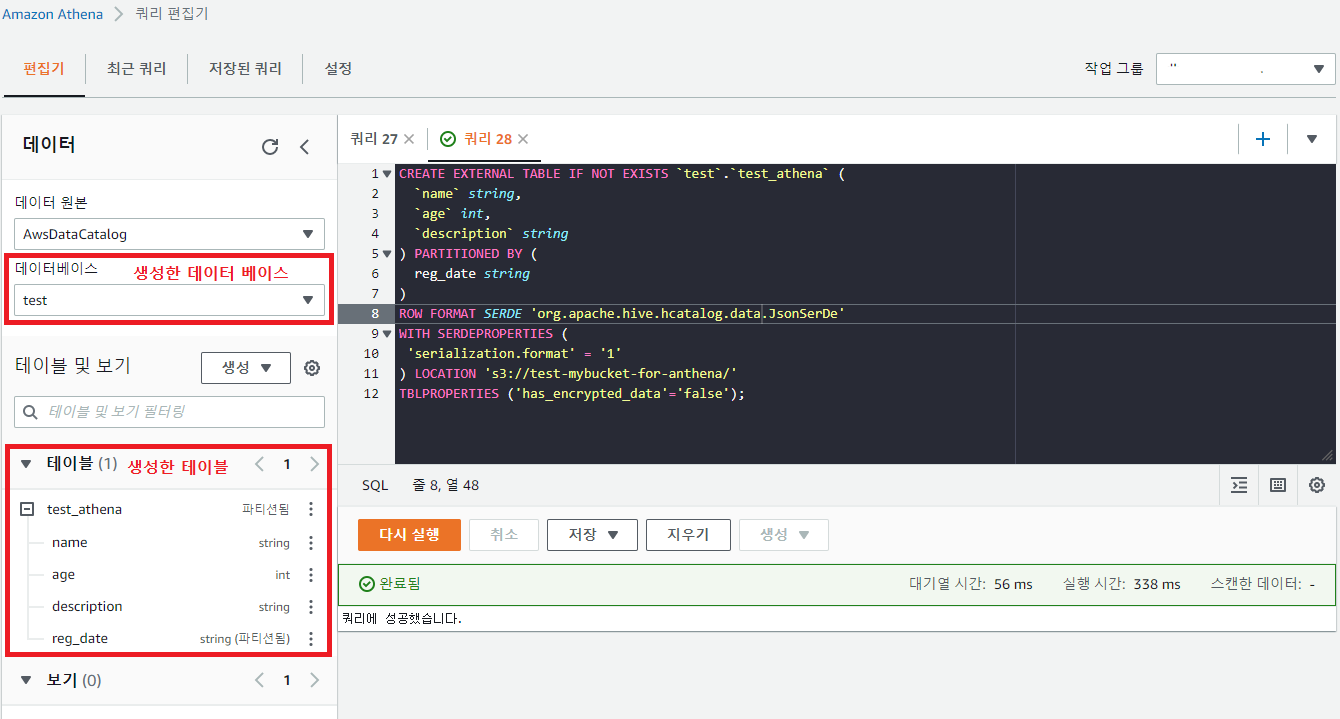Open actions menu for test_athena table

311,509
